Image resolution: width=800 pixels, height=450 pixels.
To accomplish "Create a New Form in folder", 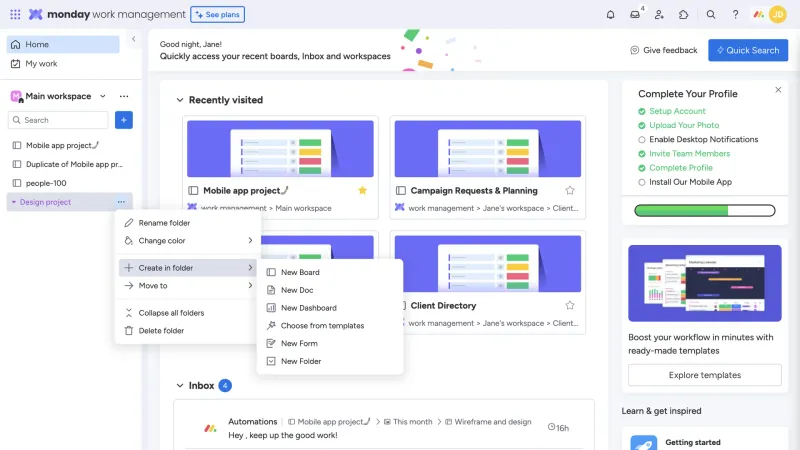I will pos(330,343).
